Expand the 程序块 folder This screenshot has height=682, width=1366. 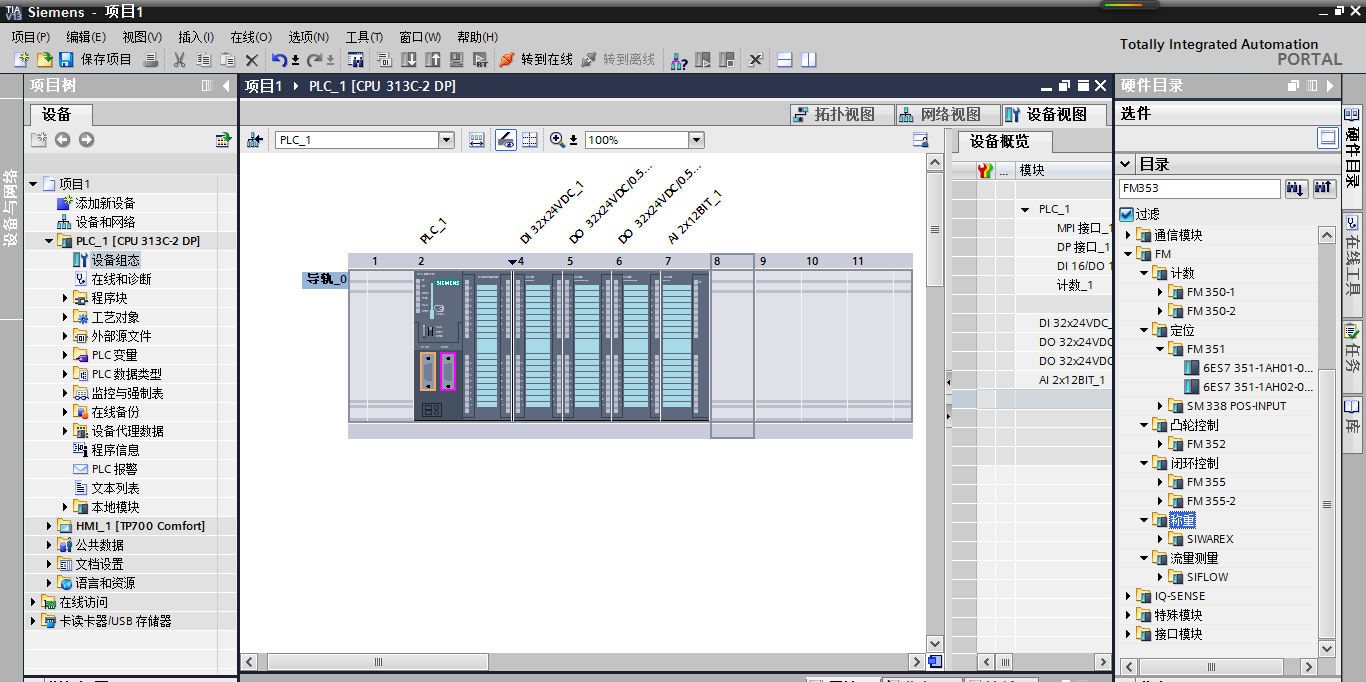[x=66, y=298]
